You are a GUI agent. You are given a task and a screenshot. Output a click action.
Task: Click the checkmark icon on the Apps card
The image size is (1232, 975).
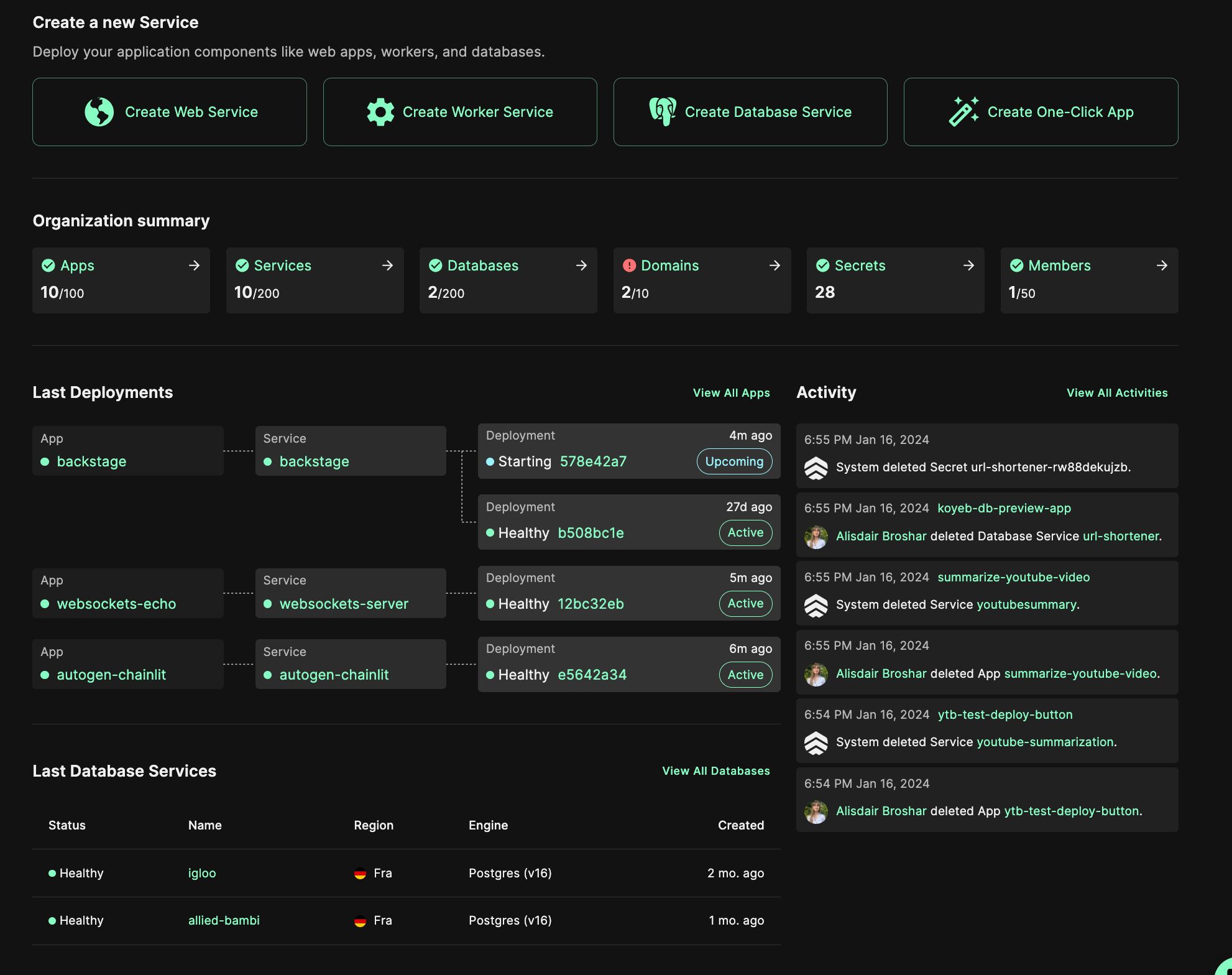pos(48,265)
